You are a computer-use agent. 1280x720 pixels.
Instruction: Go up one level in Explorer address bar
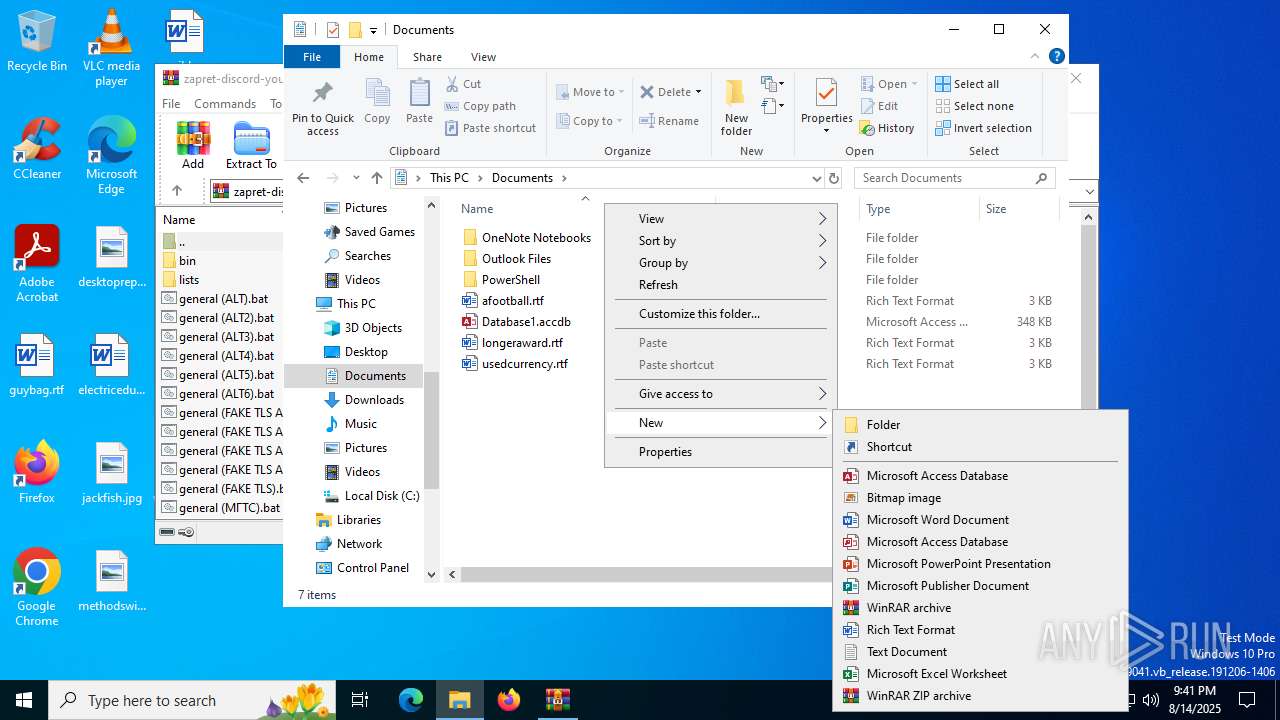377,178
